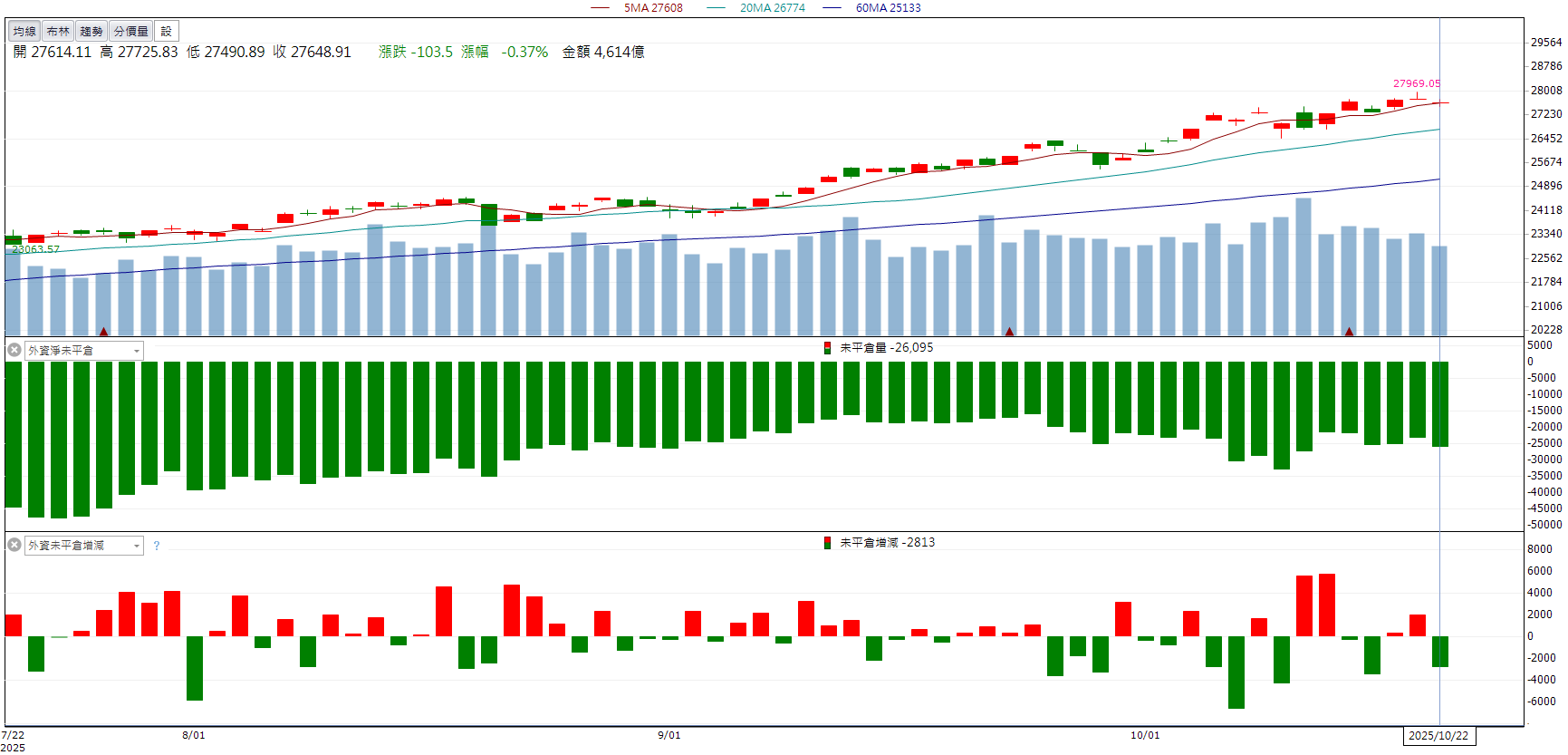
Task: Toggle the 趨勢 trend overlay
Action: tap(91, 32)
